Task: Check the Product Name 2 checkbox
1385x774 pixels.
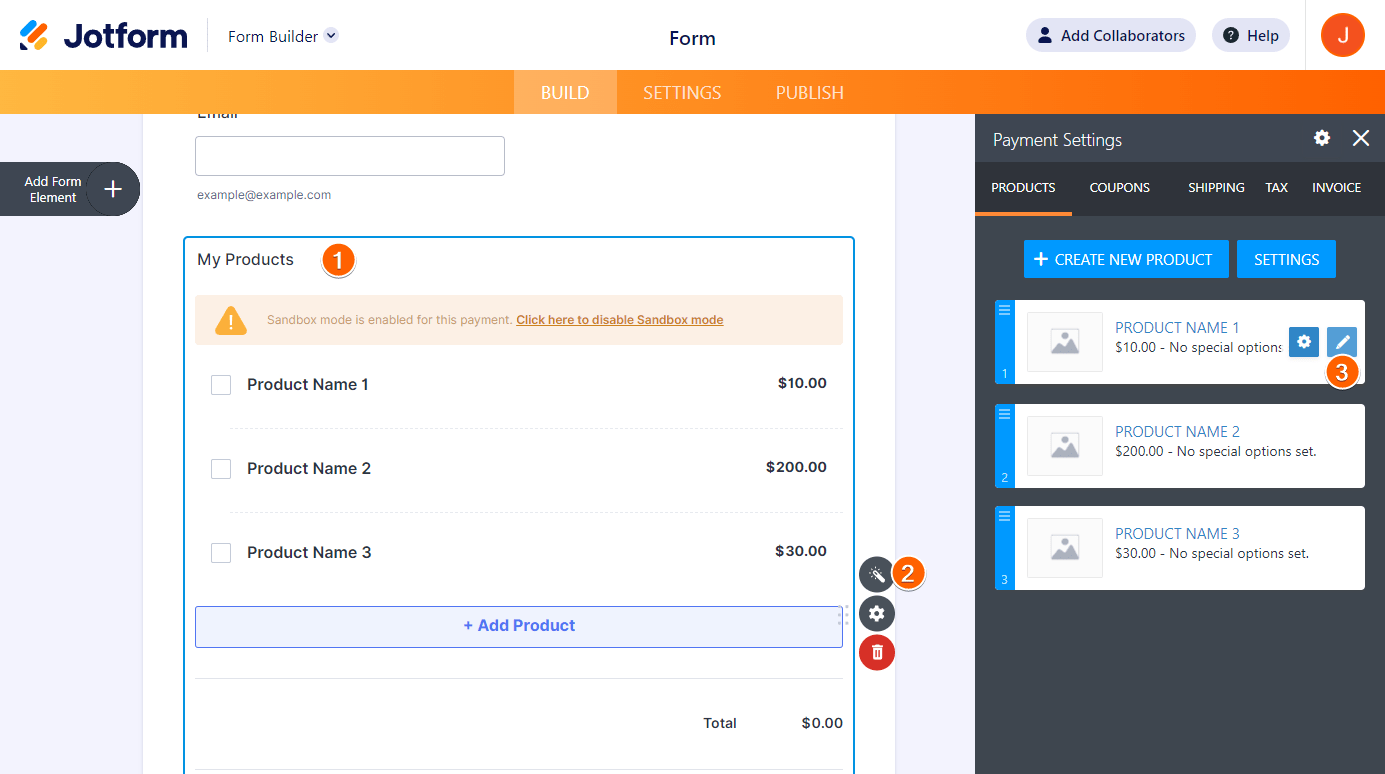Action: 221,469
